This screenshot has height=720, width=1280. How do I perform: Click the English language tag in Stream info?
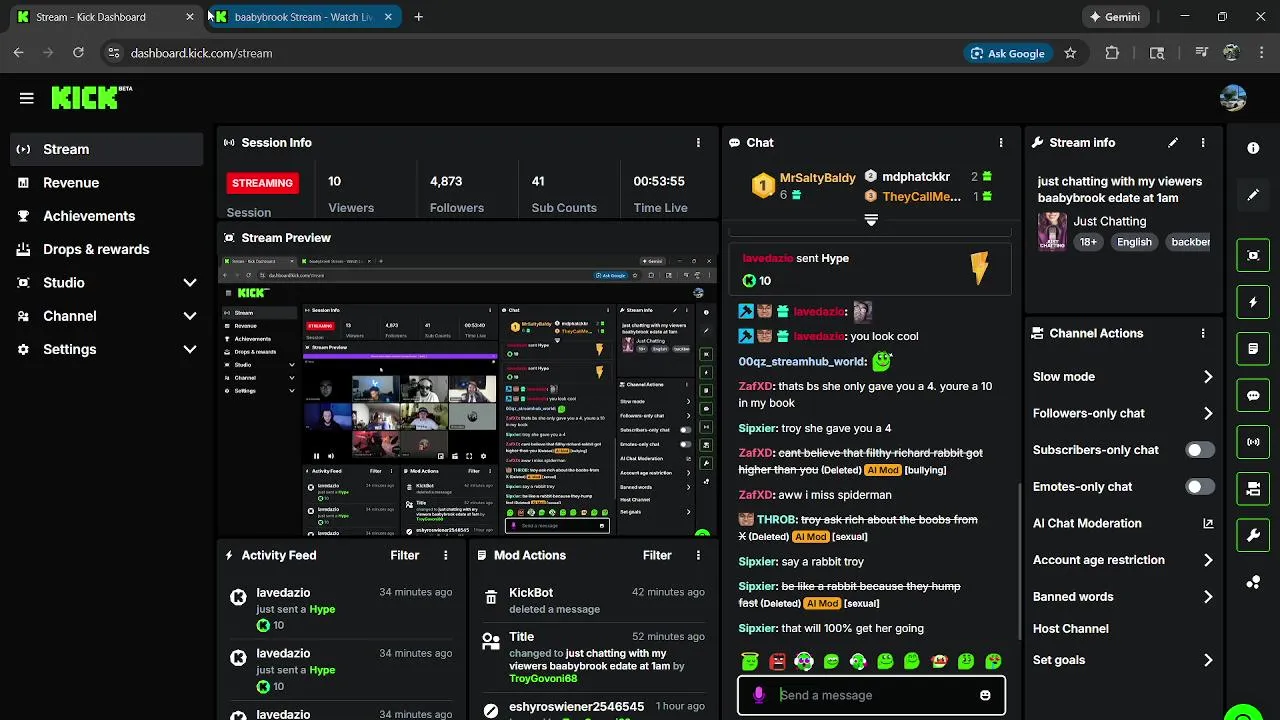(1134, 242)
